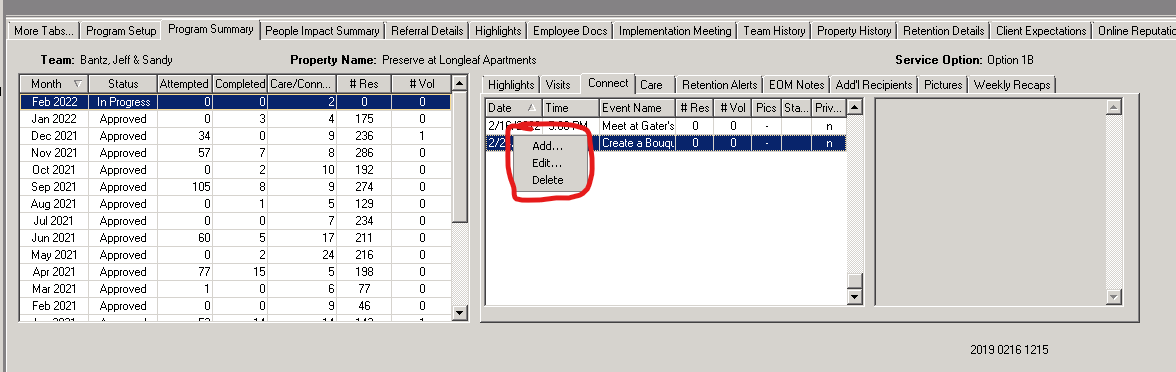1176x372 pixels.
Task: Select the Apr 2021 row
Action: coord(236,272)
